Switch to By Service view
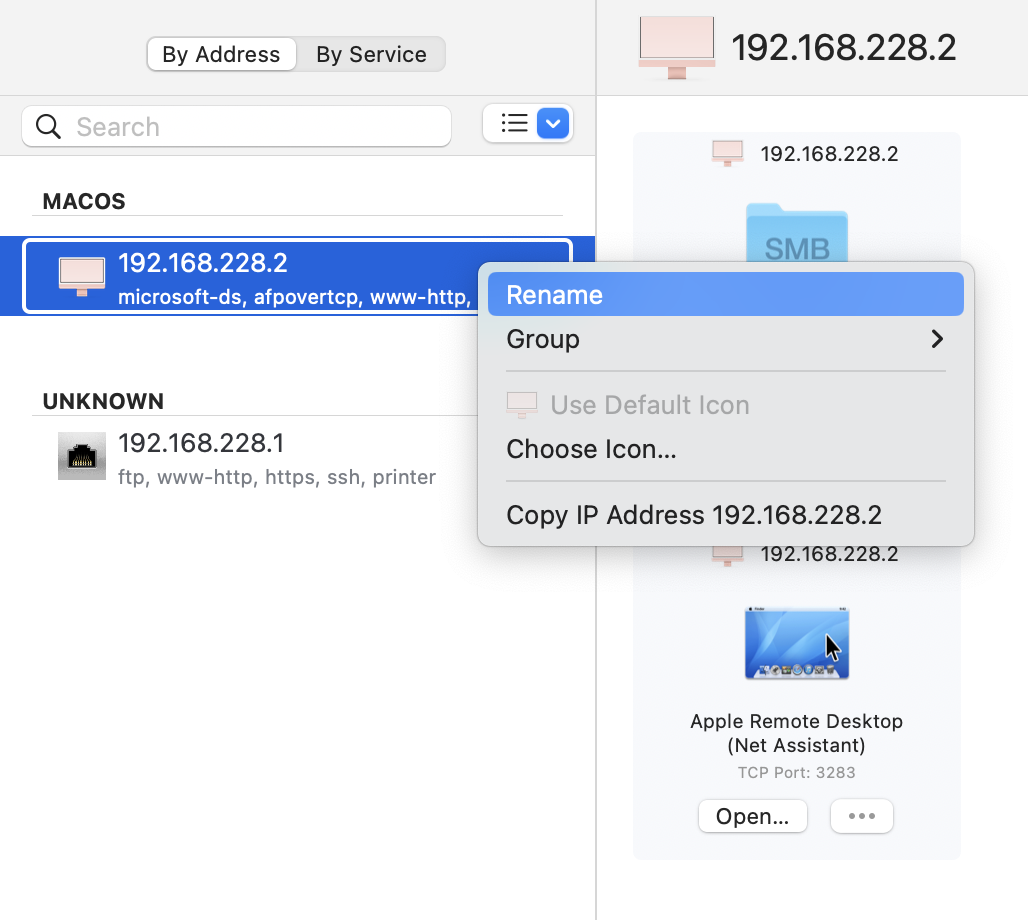1028x920 pixels. 371,54
